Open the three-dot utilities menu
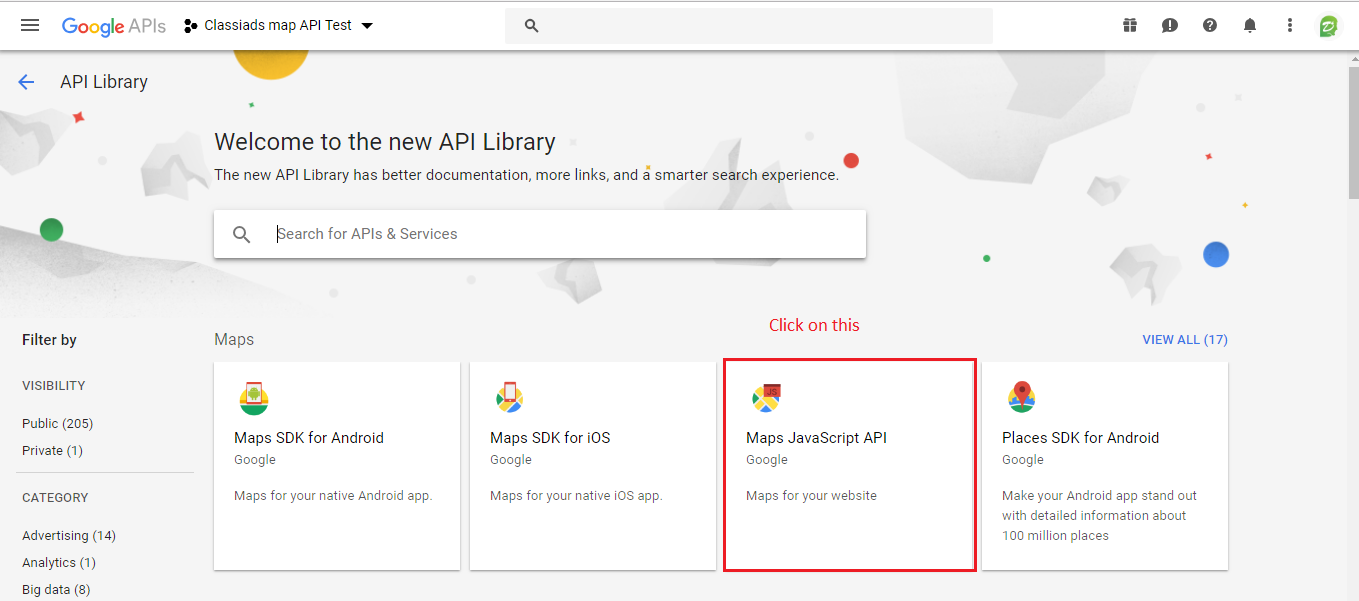The image size is (1359, 601). click(1290, 26)
